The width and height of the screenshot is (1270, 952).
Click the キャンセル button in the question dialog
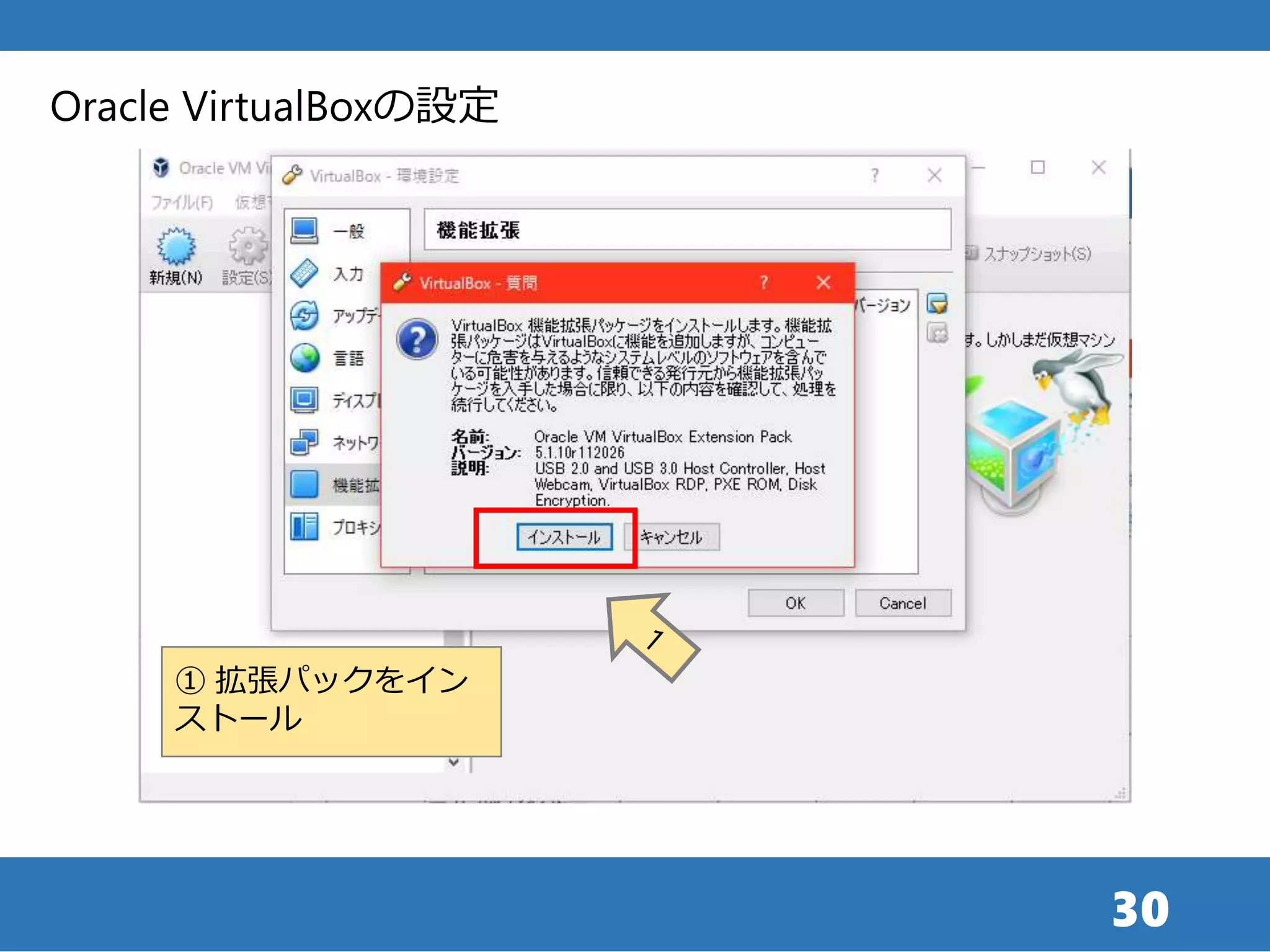[672, 537]
